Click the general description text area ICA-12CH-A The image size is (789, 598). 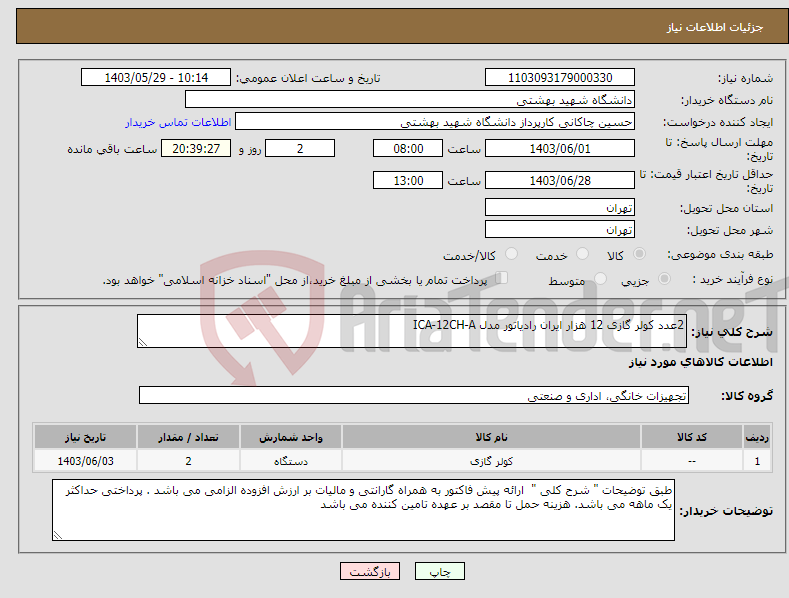pyautogui.click(x=412, y=331)
